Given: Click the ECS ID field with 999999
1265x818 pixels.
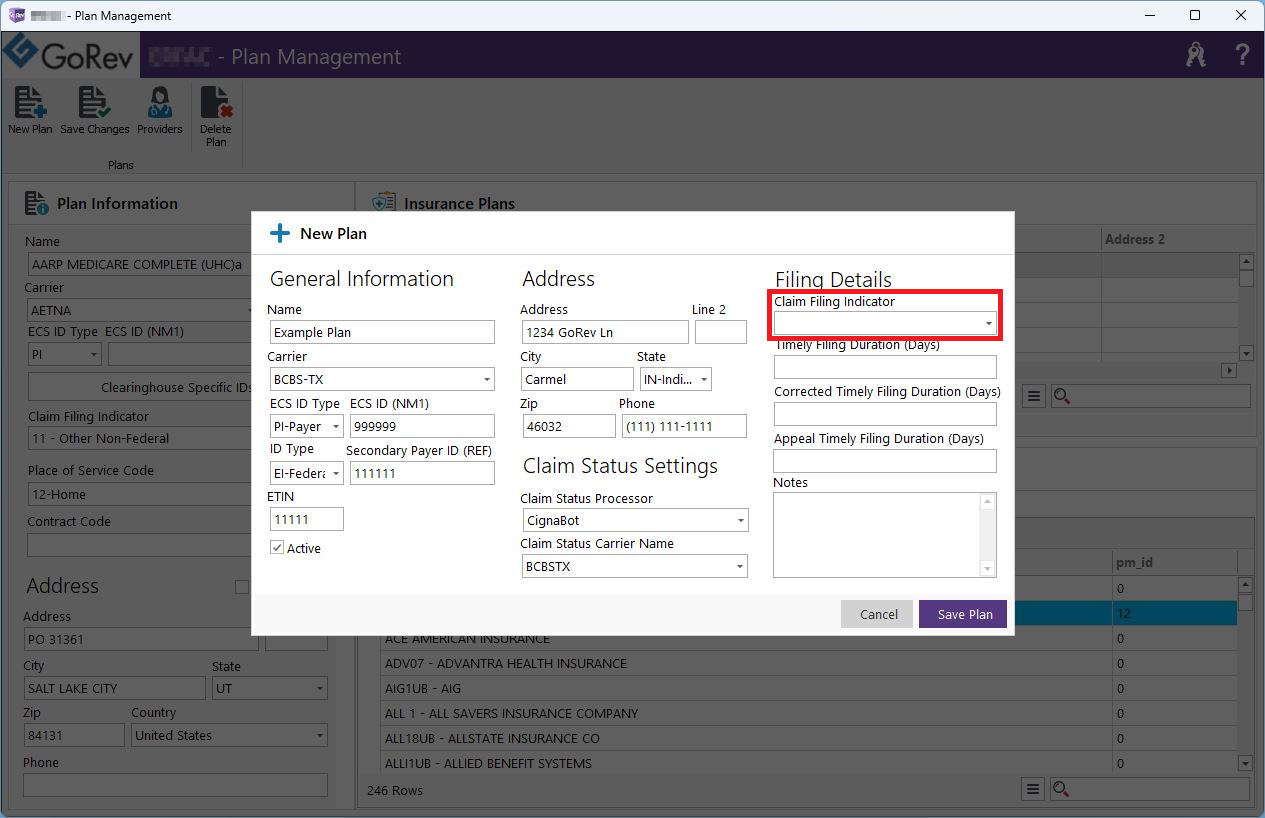Looking at the screenshot, I should tap(422, 426).
